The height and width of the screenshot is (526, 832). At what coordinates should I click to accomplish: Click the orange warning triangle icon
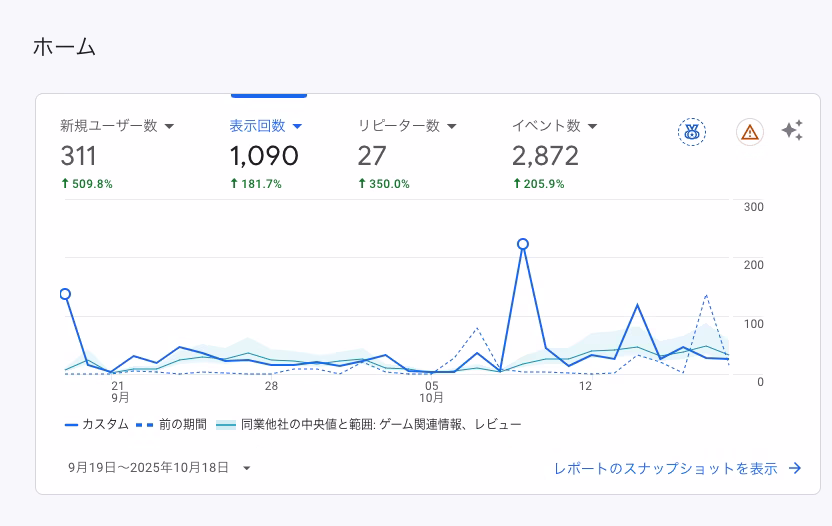pos(749,131)
